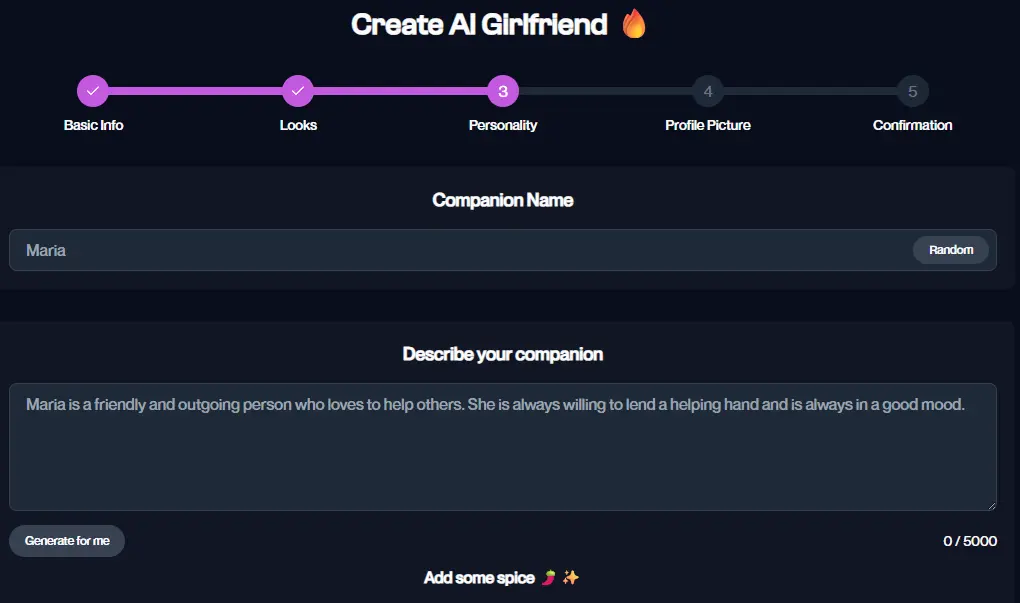Jump to step 4 circle
This screenshot has height=603, width=1020.
[x=708, y=91]
